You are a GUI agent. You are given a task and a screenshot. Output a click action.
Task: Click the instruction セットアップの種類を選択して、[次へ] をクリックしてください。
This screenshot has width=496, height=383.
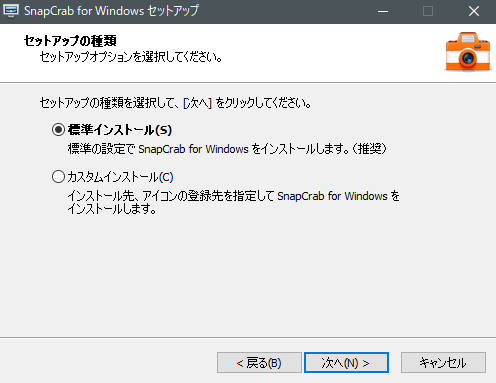click(x=175, y=102)
